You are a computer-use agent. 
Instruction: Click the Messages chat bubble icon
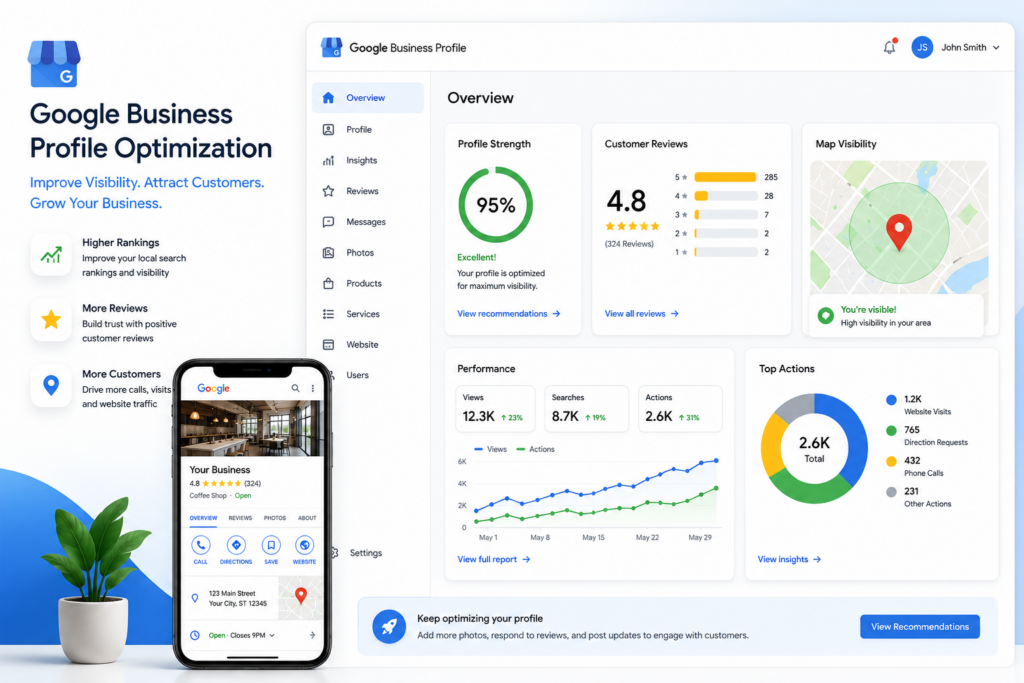(328, 221)
